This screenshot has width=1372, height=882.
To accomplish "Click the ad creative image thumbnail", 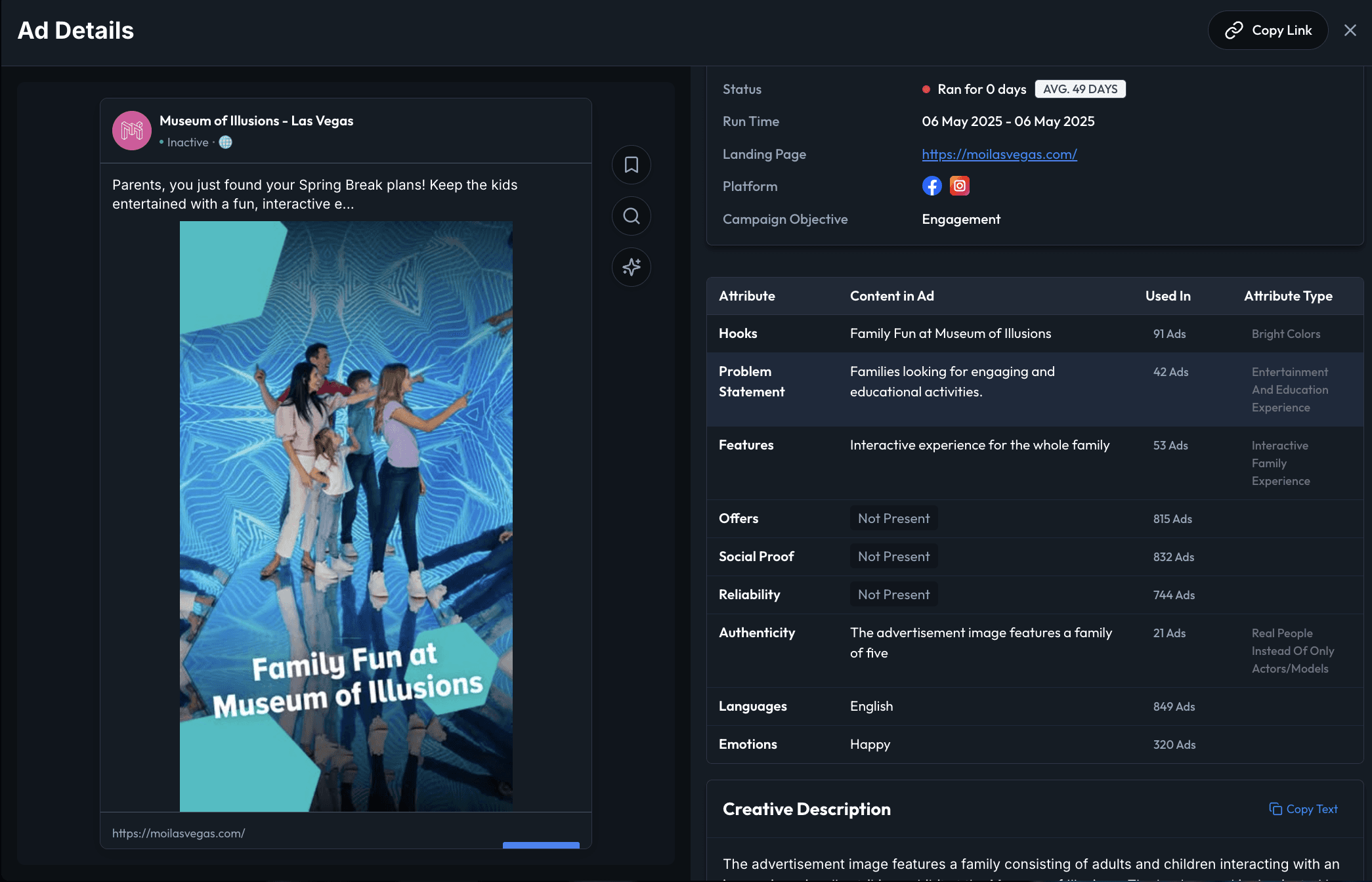I will pos(346,516).
